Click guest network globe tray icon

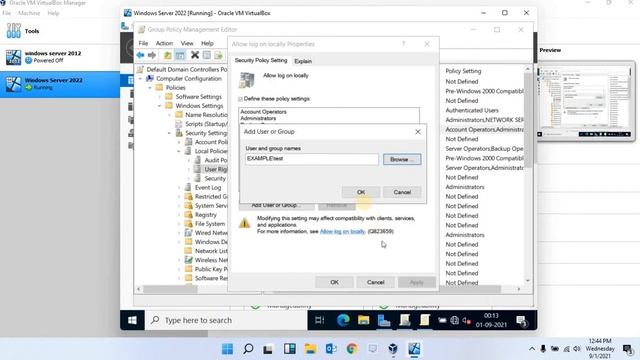click(454, 320)
